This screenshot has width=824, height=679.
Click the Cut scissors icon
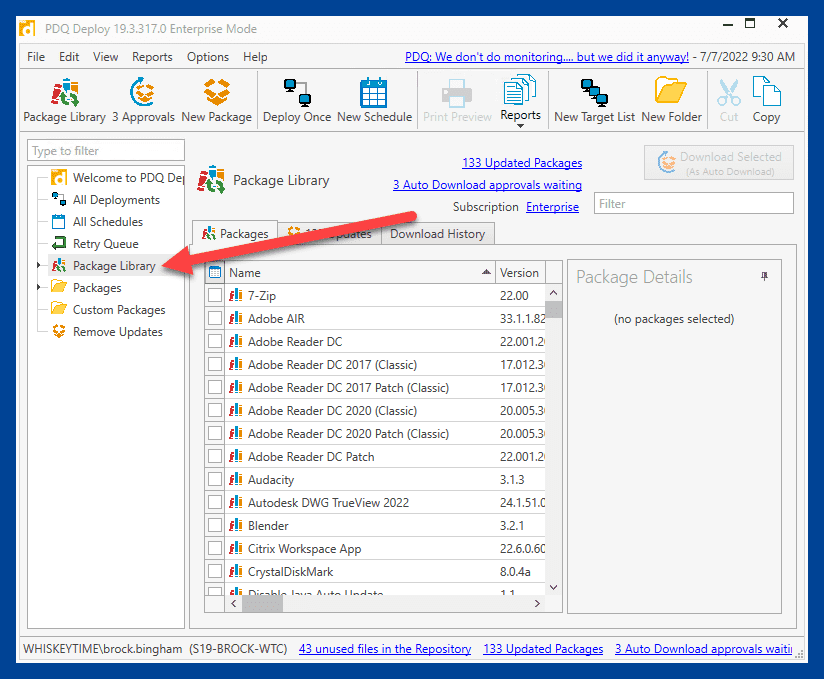tap(729, 101)
